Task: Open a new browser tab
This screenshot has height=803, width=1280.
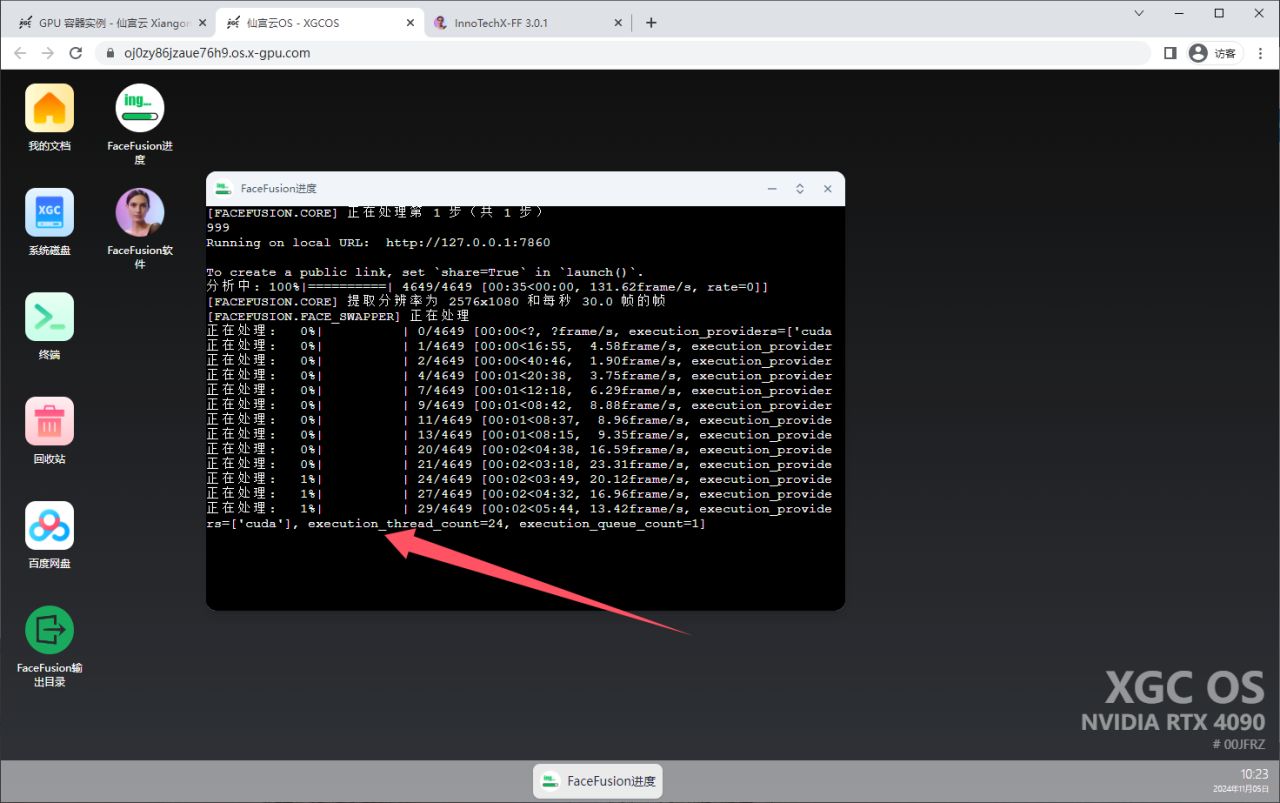Action: click(651, 23)
